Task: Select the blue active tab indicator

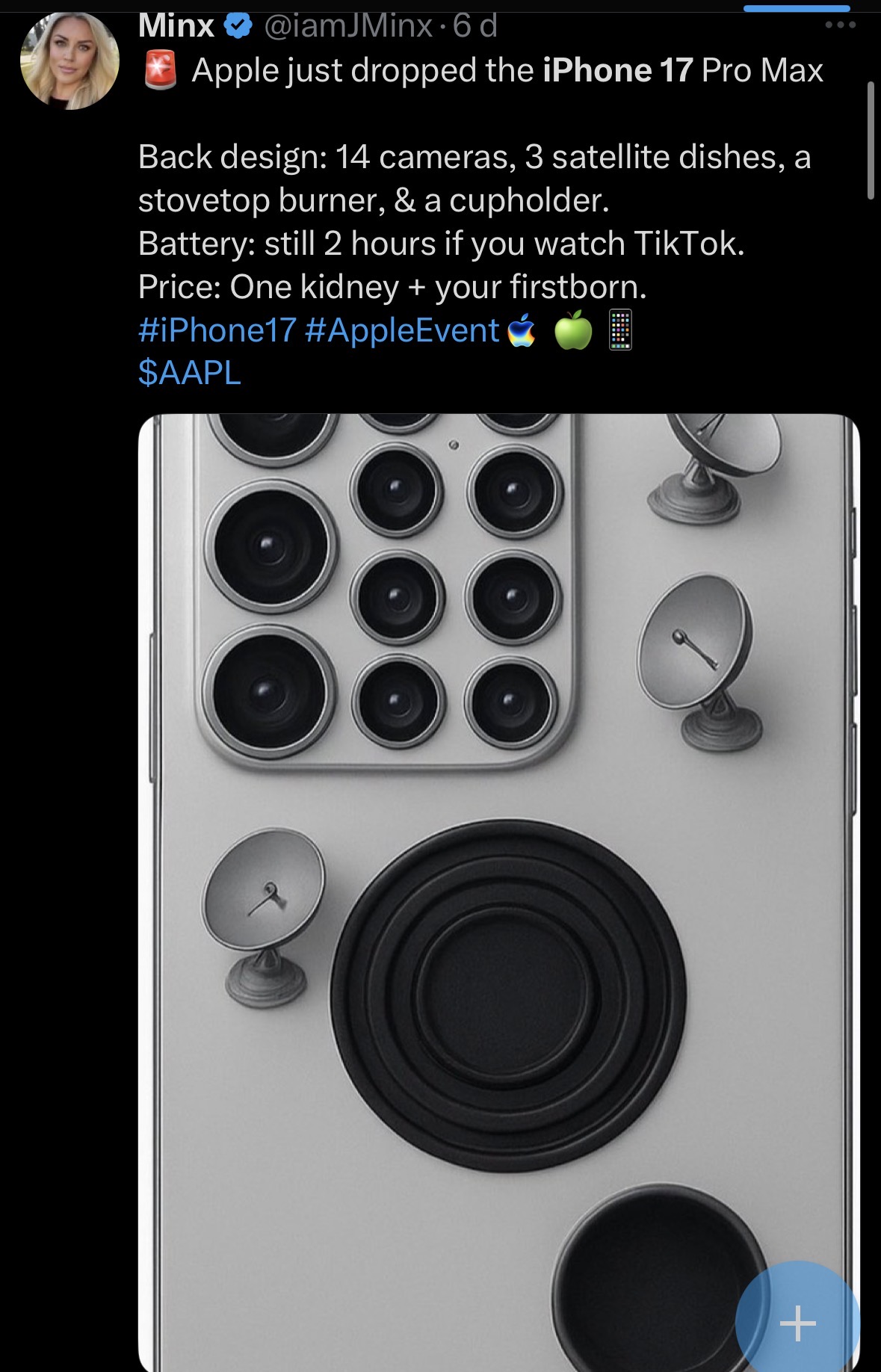Action: coord(797,8)
